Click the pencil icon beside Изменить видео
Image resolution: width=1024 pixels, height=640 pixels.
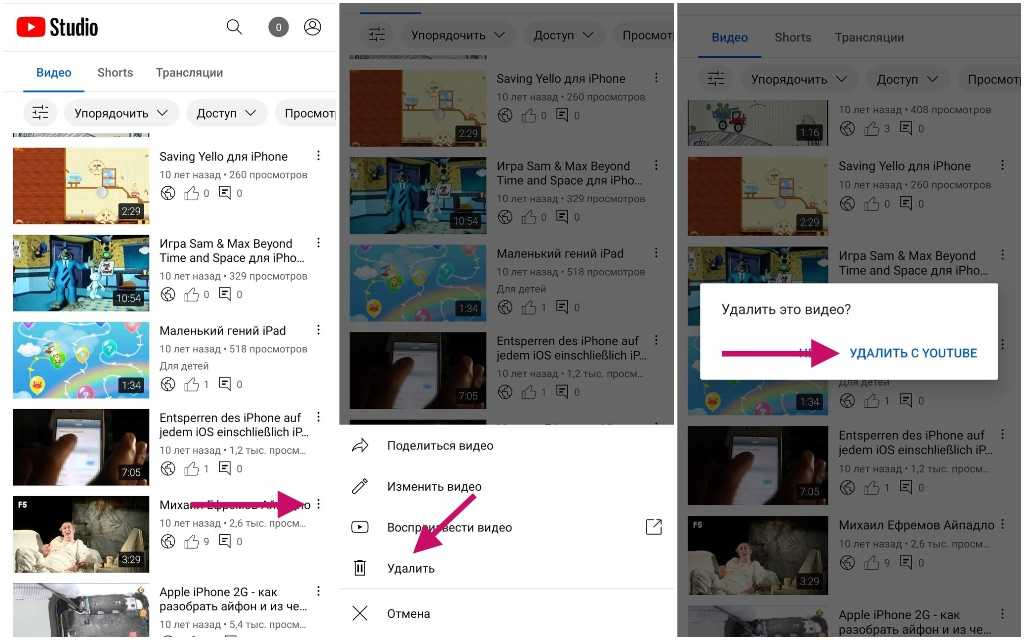coord(360,487)
